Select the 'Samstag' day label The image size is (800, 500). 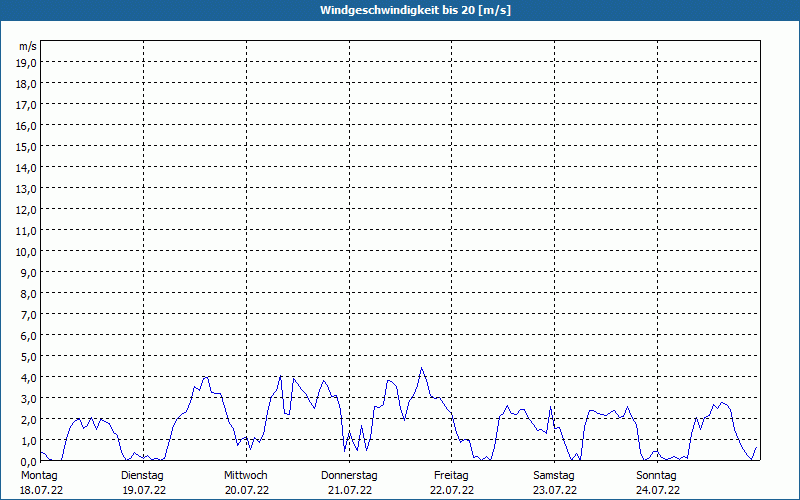(x=554, y=475)
